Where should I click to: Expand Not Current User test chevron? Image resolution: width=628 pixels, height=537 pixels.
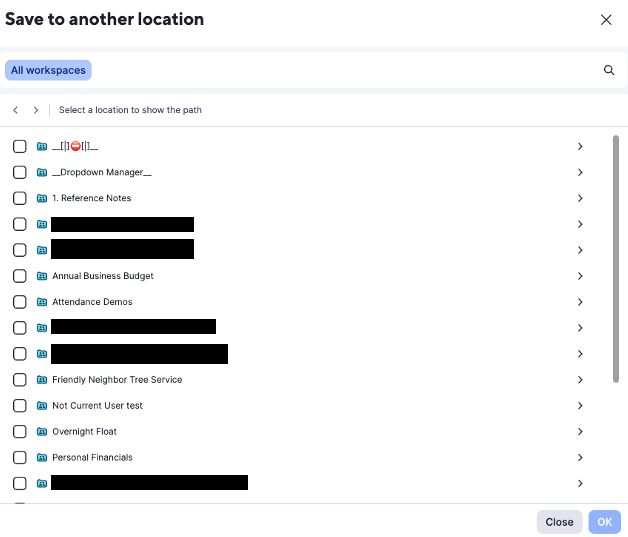tap(580, 406)
